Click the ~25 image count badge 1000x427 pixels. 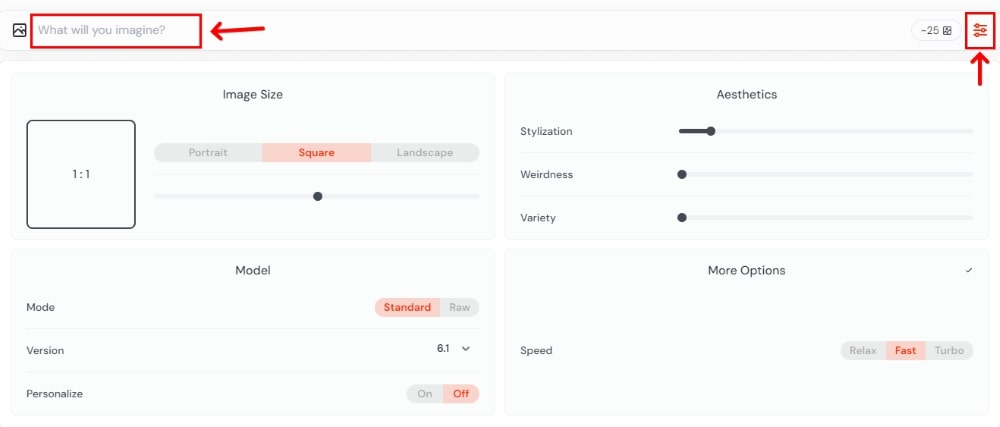point(936,30)
